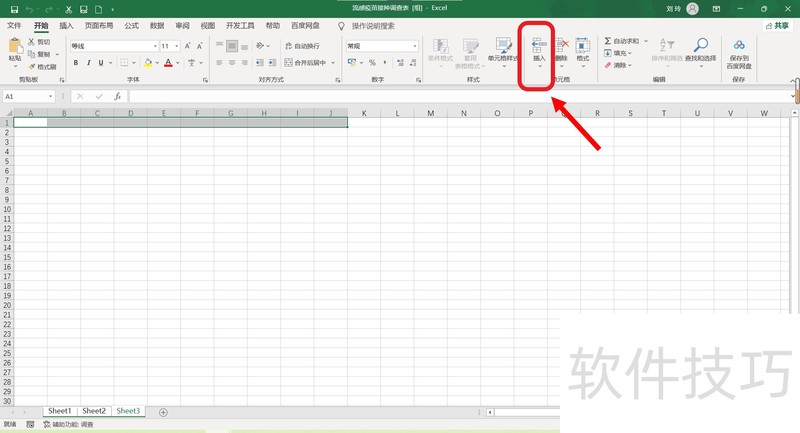Switch to the 页面布局 ribbon tab
The height and width of the screenshot is (433, 800).
[x=98, y=26]
